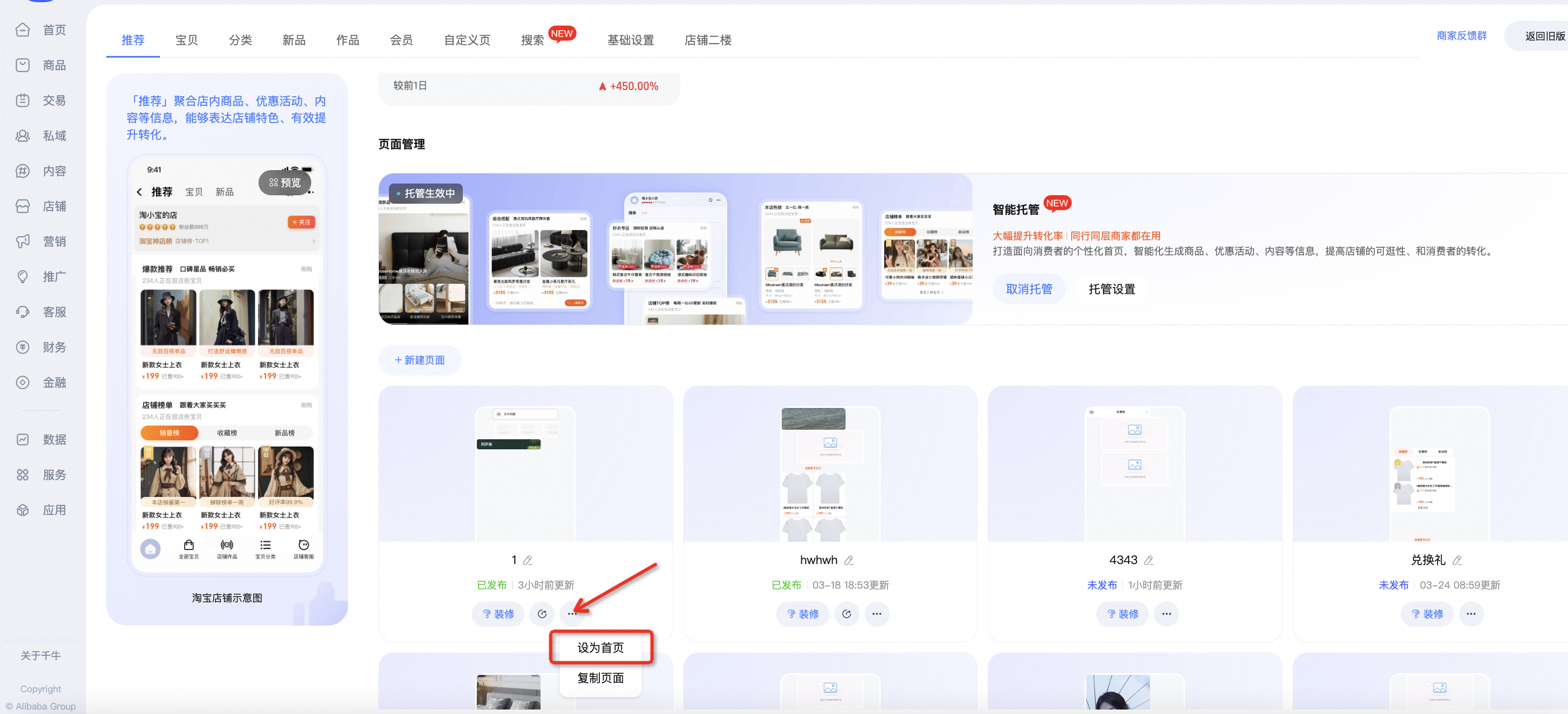Open the 应用 sidebar entry
This screenshot has width=1568, height=714.
pyautogui.click(x=41, y=510)
